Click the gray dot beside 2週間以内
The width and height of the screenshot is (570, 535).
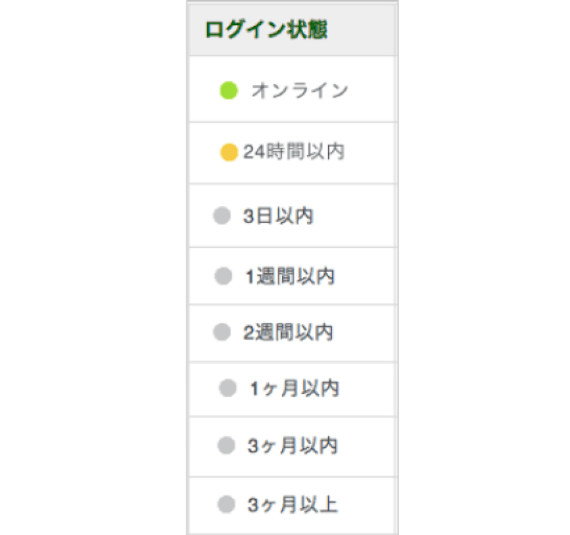[222, 332]
